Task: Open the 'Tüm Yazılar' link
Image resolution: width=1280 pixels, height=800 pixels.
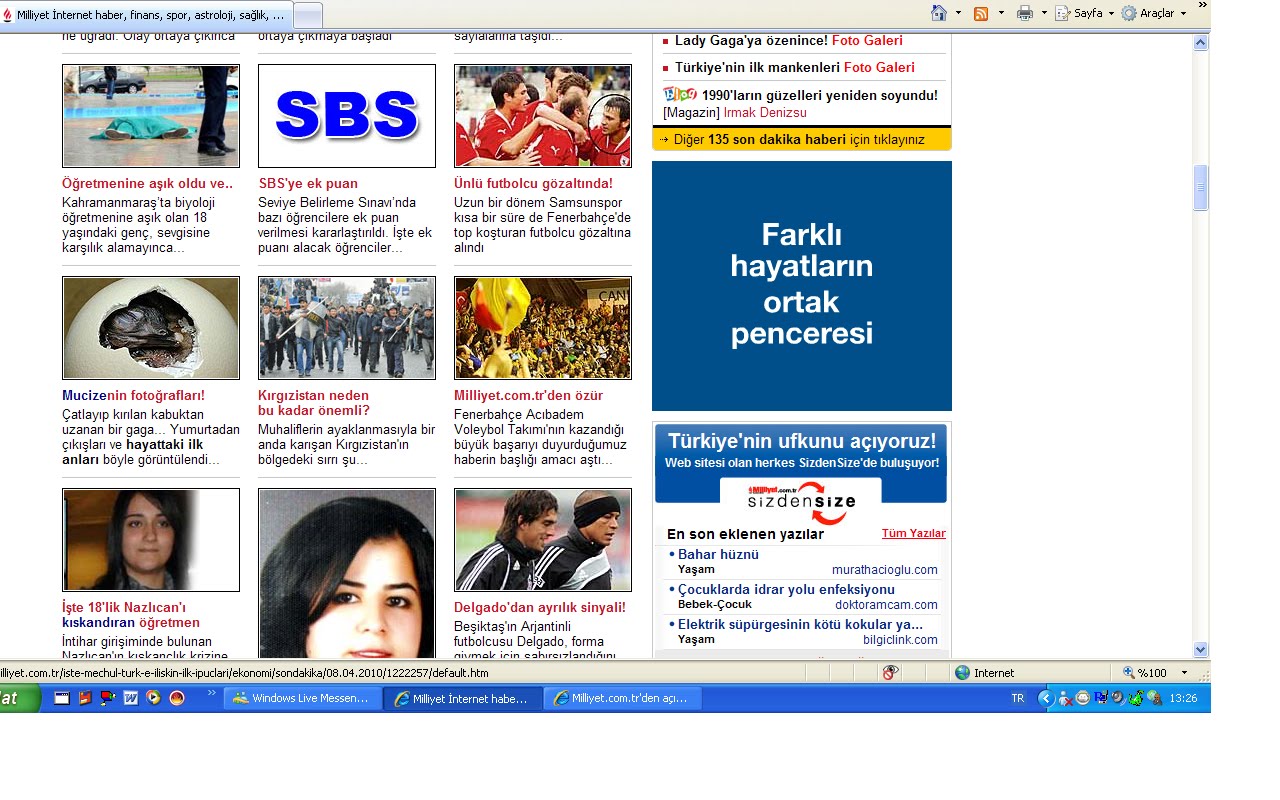Action: pyautogui.click(x=913, y=534)
